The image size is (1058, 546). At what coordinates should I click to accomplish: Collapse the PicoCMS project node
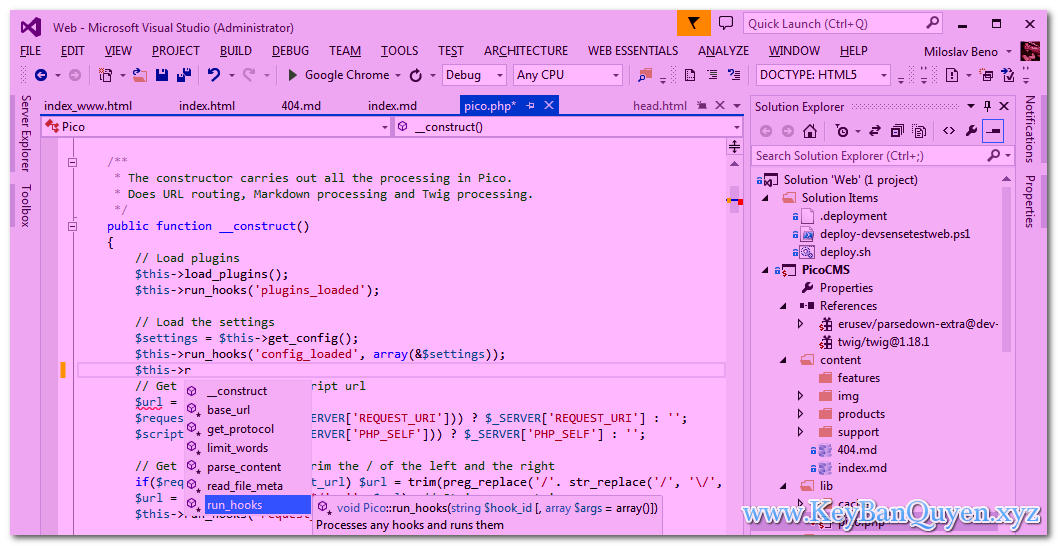(x=765, y=271)
